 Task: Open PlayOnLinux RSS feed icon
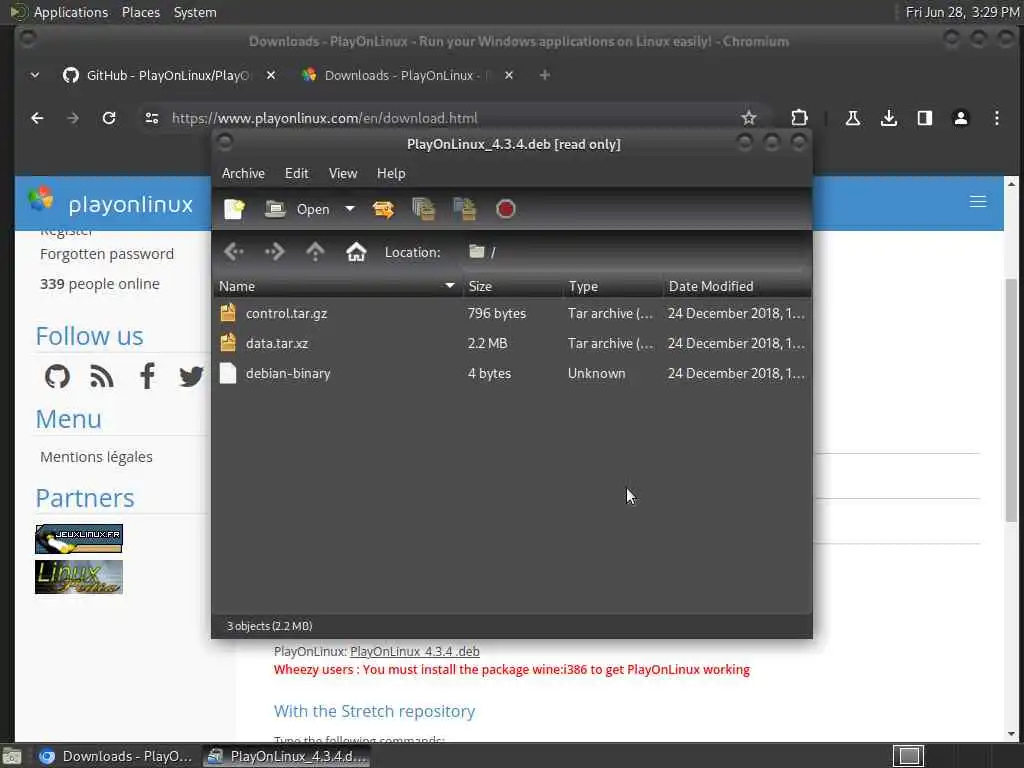coord(102,377)
